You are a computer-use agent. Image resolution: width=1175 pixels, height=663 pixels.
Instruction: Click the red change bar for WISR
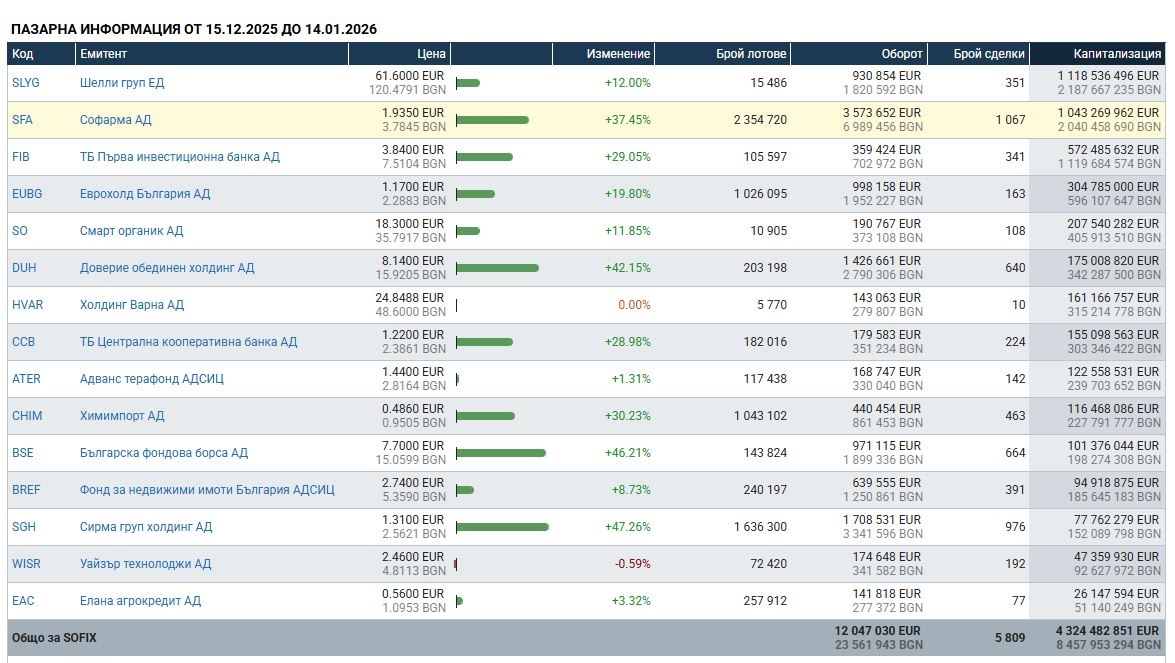point(456,564)
